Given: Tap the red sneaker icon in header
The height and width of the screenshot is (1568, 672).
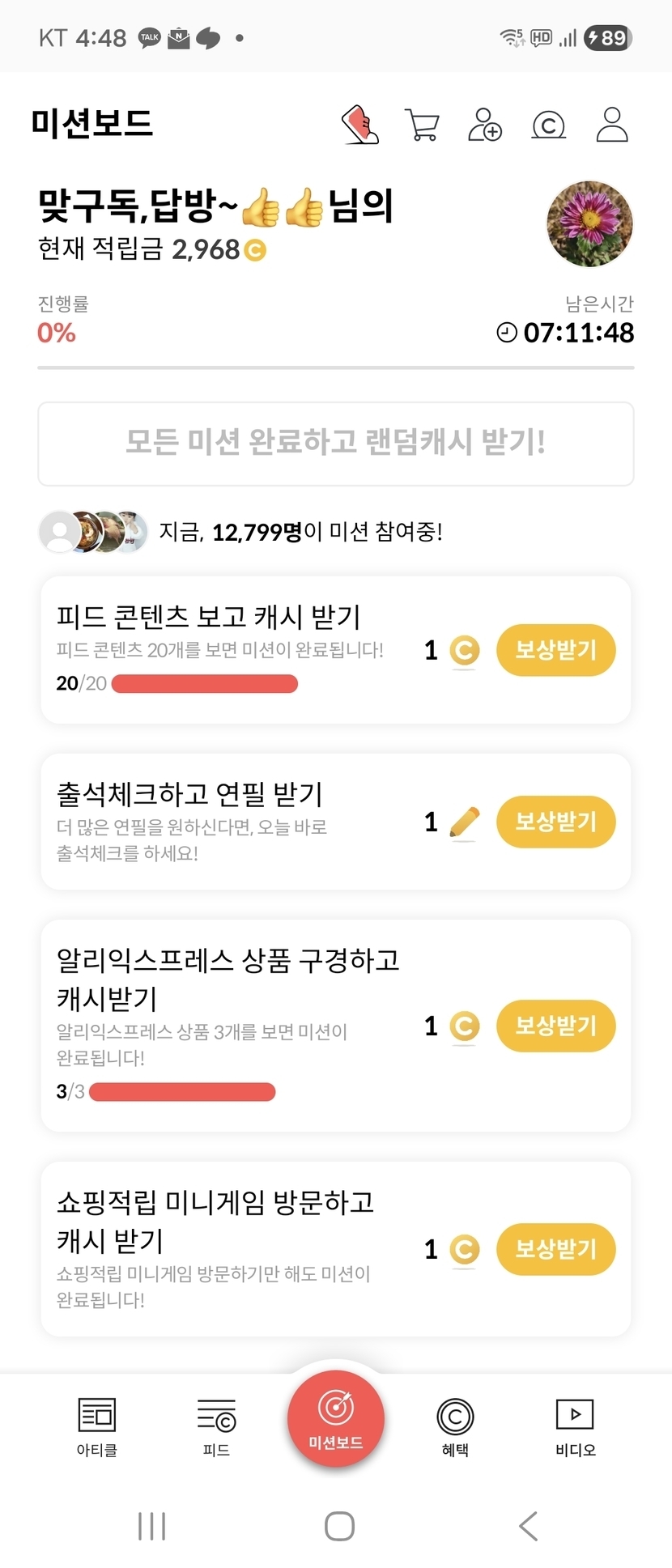Looking at the screenshot, I should 360,125.
